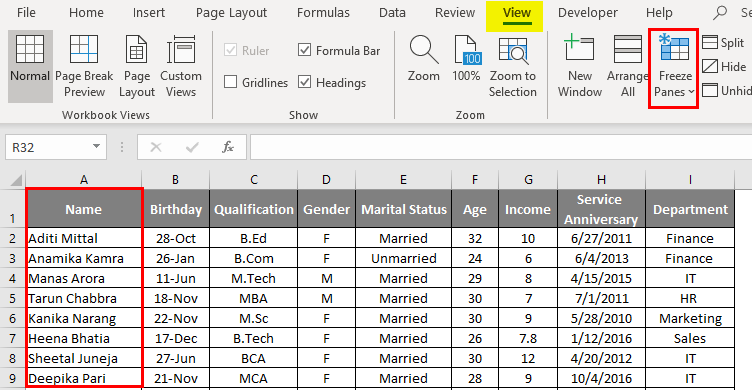This screenshot has height=390, width=752.
Task: Open the Zoom dialog
Action: click(423, 60)
